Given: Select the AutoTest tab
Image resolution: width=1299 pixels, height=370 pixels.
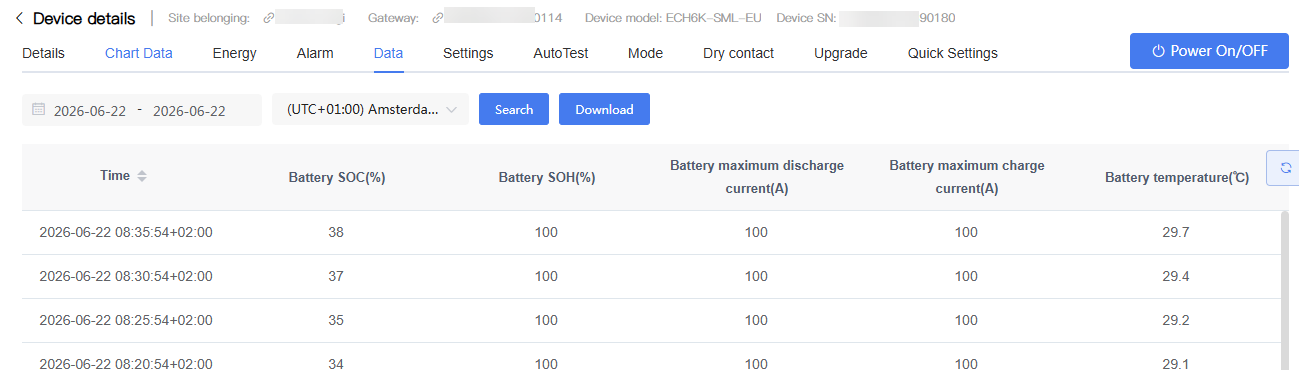Looking at the screenshot, I should coord(561,53).
